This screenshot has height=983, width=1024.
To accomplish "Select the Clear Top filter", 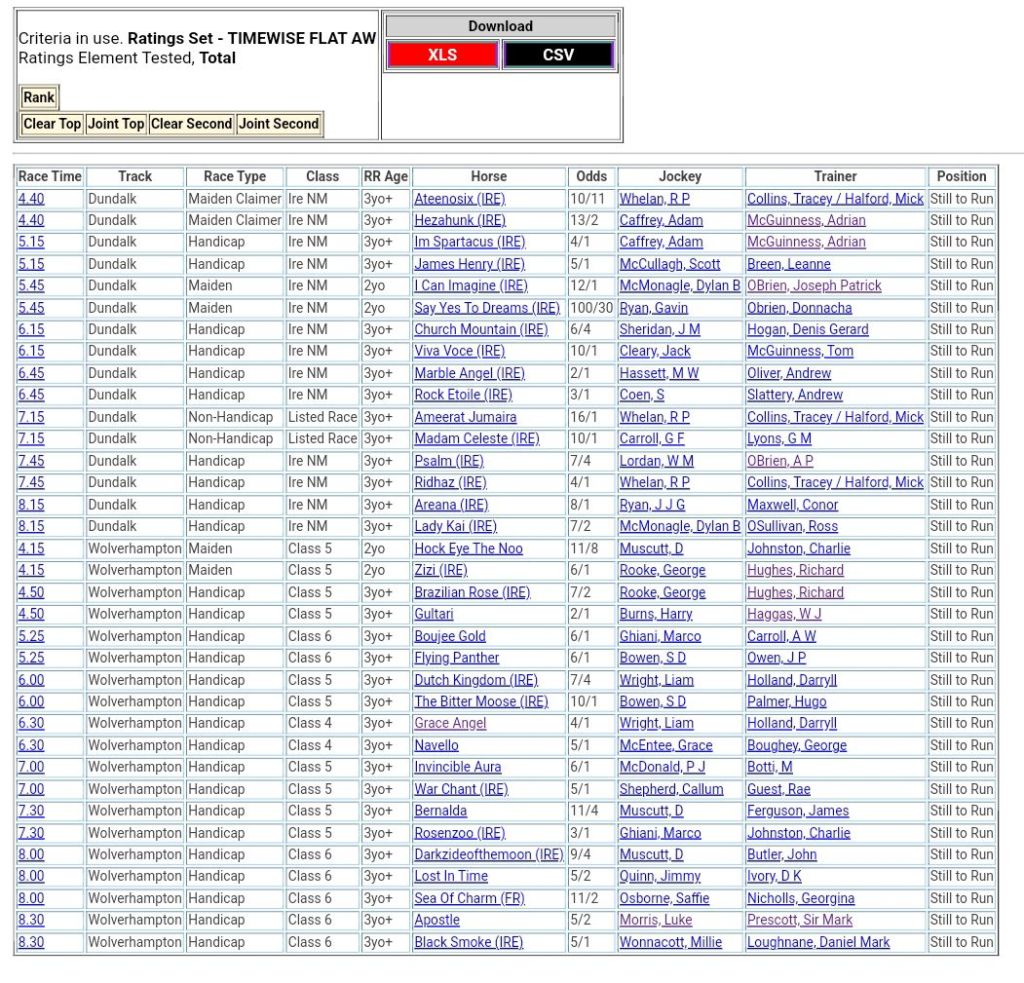I will (52, 124).
